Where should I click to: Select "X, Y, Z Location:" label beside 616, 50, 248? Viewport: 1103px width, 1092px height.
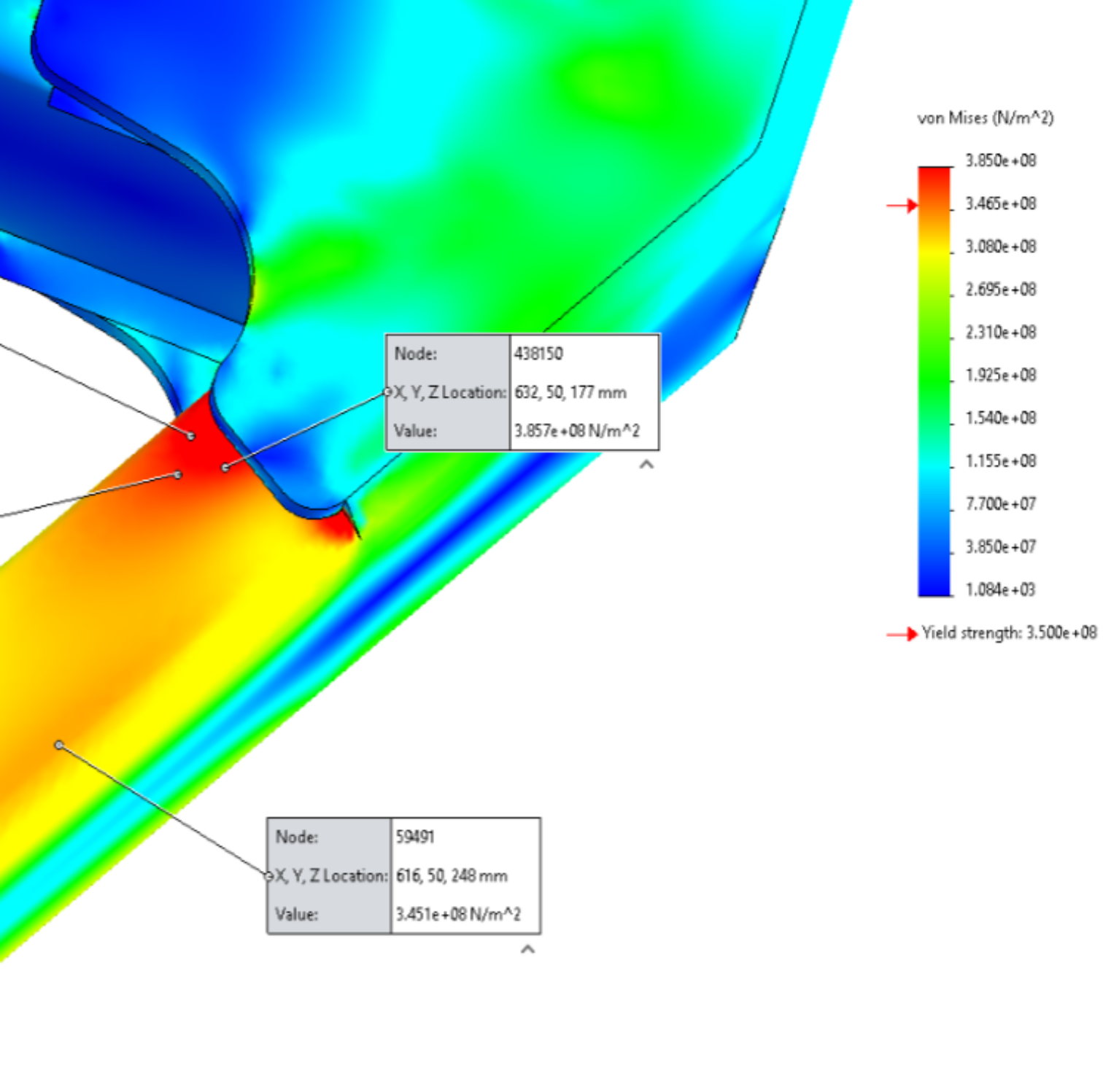coord(331,875)
